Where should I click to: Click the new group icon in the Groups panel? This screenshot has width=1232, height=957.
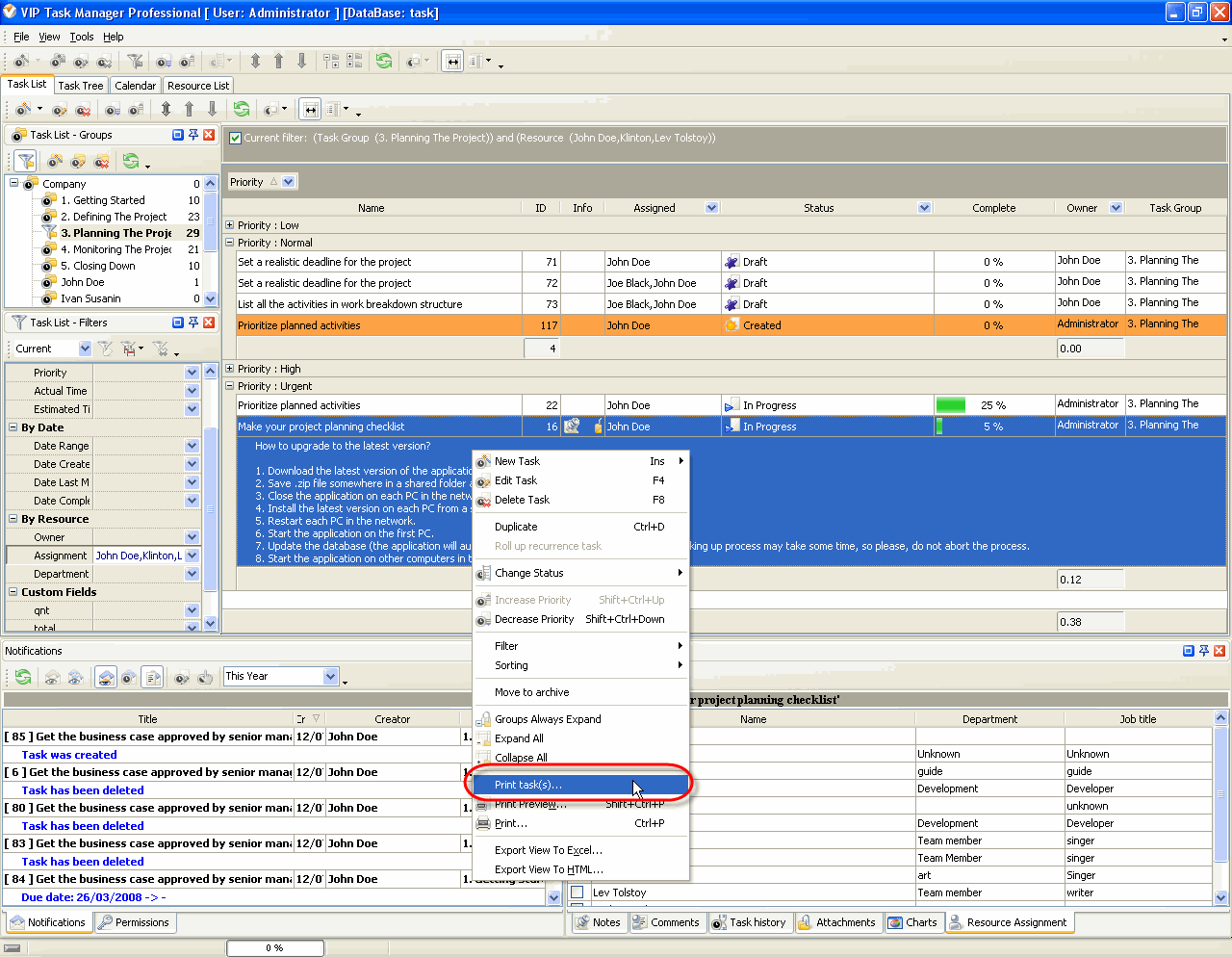56,161
